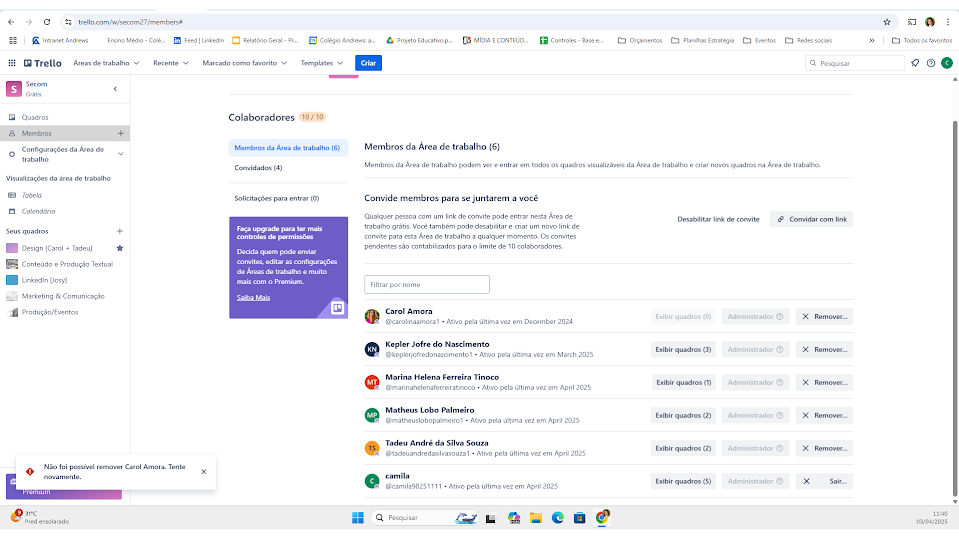
Task: Focus the Filtrar por nome field
Action: 427,284
